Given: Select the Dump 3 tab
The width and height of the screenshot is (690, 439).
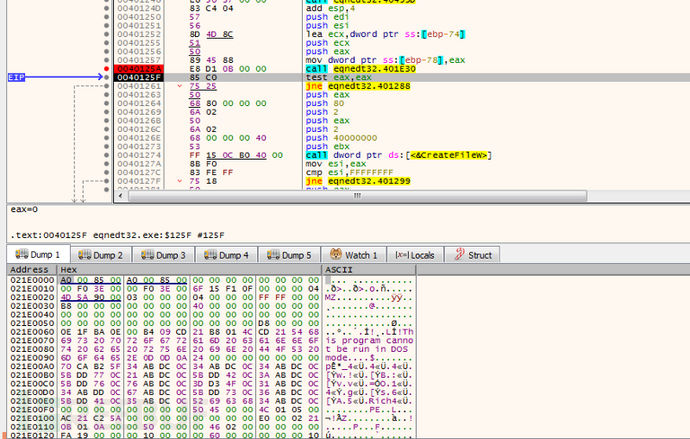Looking at the screenshot, I should click(x=164, y=255).
